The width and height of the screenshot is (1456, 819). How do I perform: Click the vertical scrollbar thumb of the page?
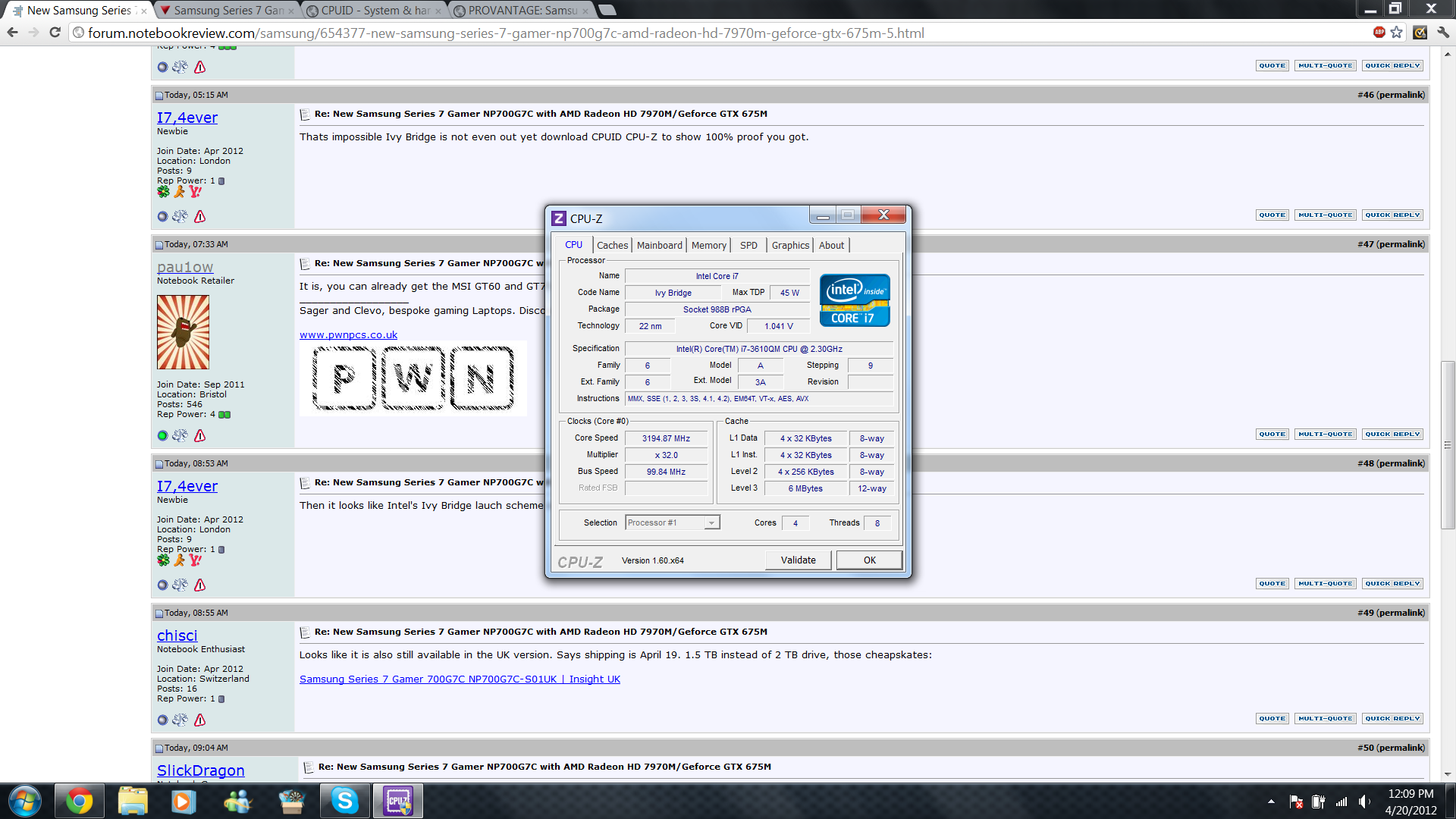[1448, 445]
